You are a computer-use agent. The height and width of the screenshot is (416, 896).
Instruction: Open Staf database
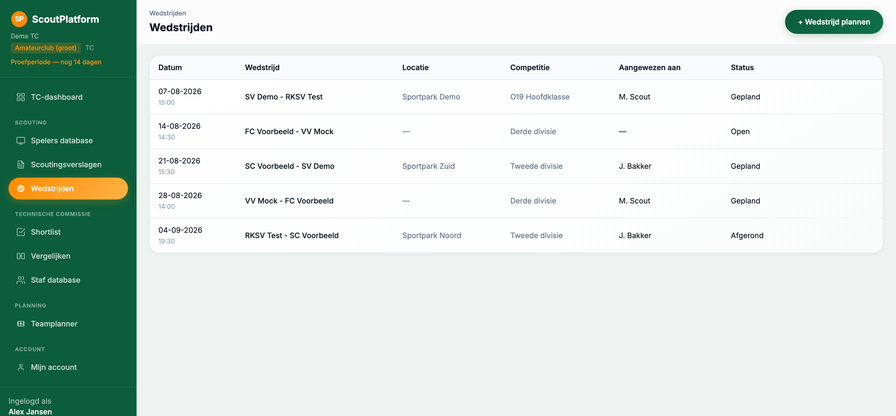click(68, 280)
